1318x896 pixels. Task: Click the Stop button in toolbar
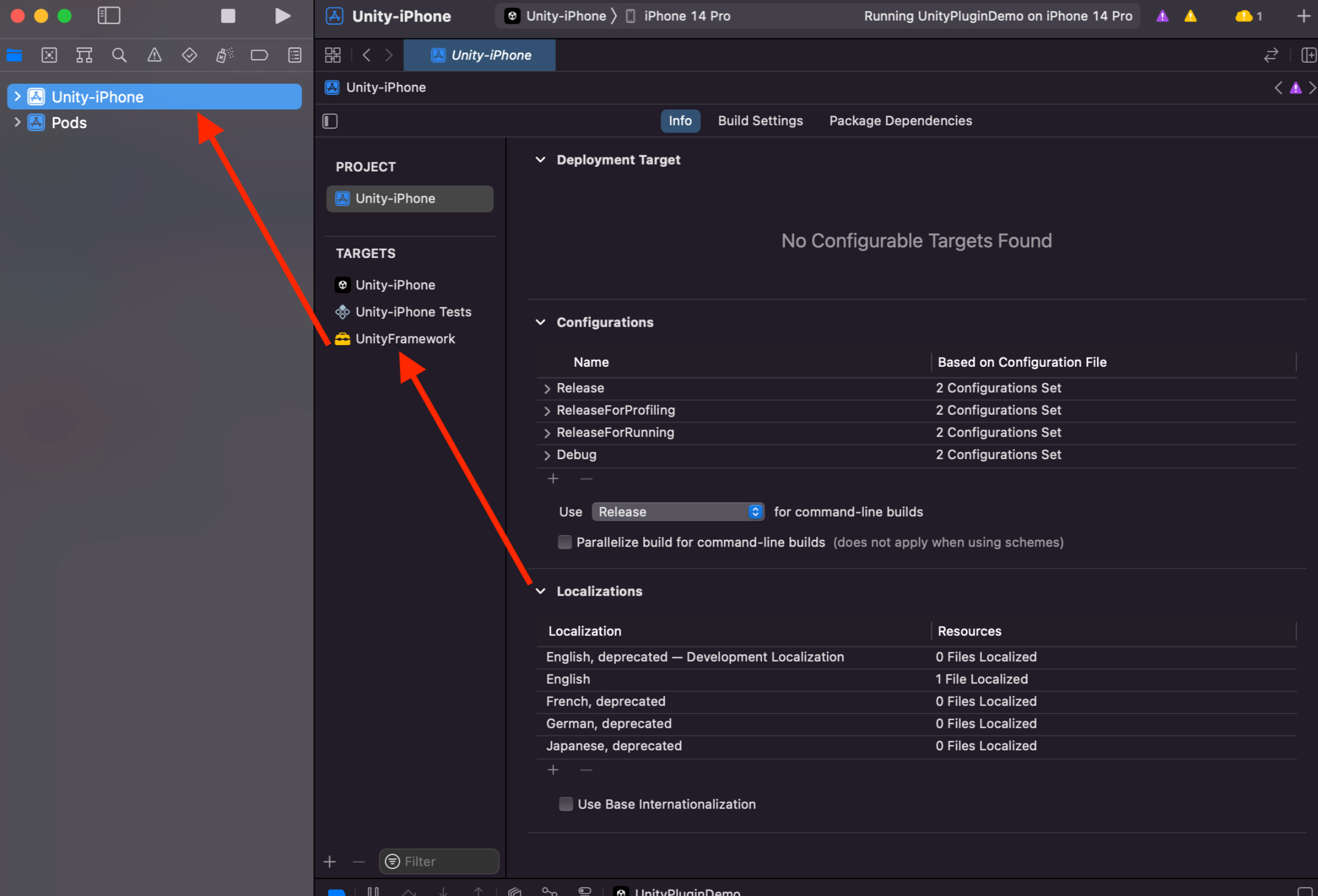[228, 16]
